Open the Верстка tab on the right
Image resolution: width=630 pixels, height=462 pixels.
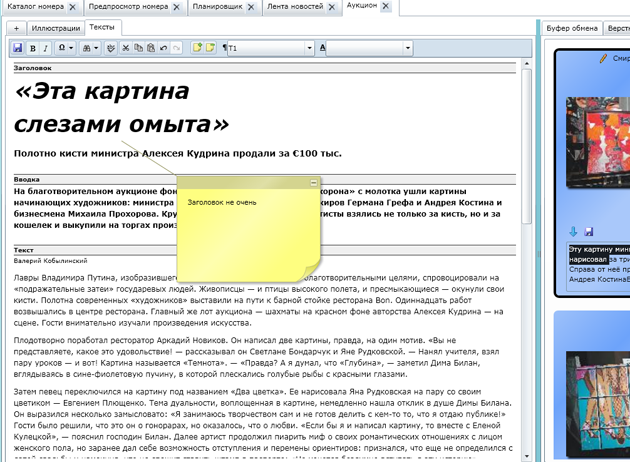(x=618, y=28)
